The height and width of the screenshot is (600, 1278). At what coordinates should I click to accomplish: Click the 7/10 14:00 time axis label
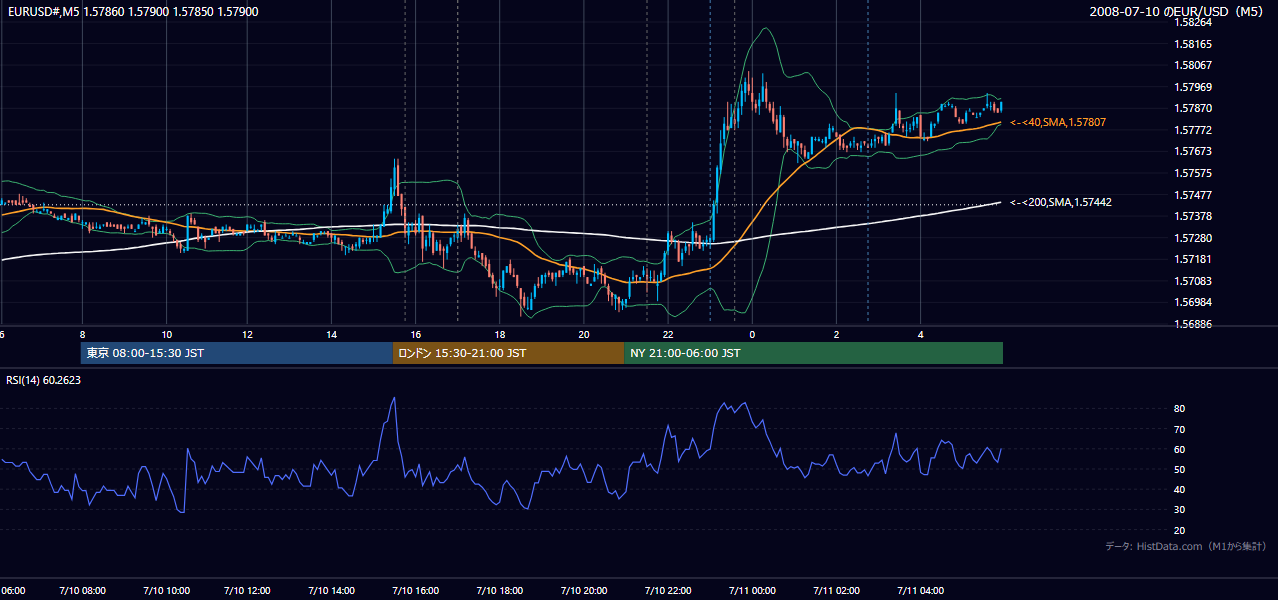point(333,590)
